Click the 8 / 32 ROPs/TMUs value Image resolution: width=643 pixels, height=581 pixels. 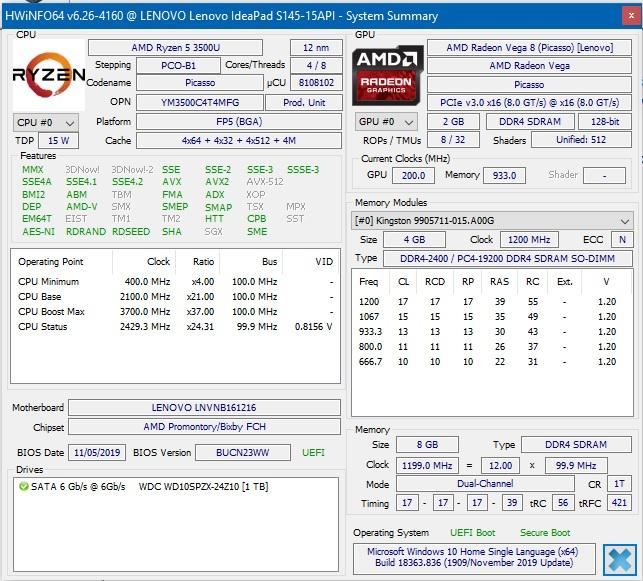click(453, 140)
